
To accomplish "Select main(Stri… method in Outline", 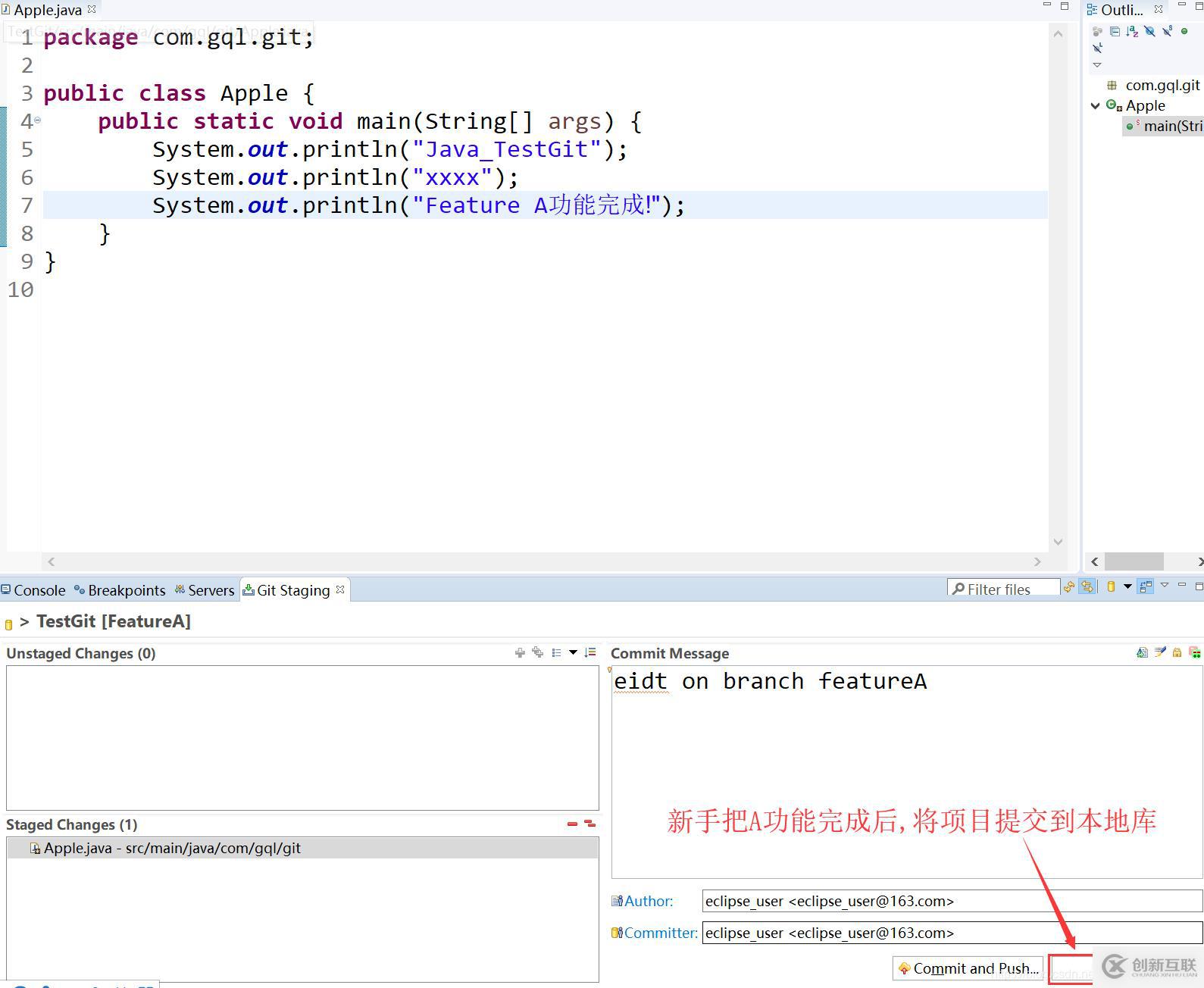I will click(x=1165, y=126).
